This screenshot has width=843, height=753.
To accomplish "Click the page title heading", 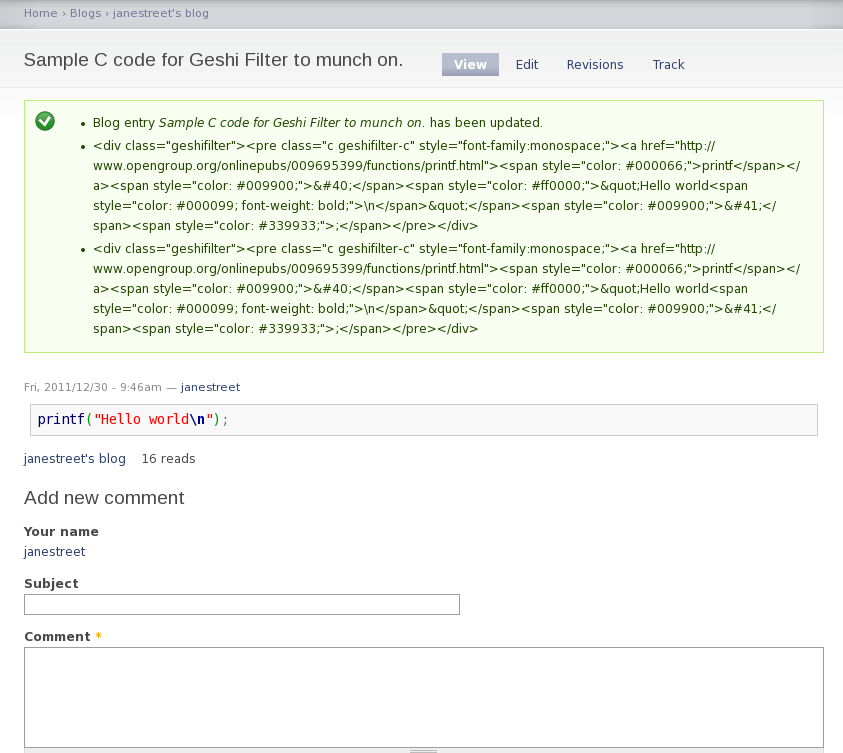I will (x=213, y=60).
